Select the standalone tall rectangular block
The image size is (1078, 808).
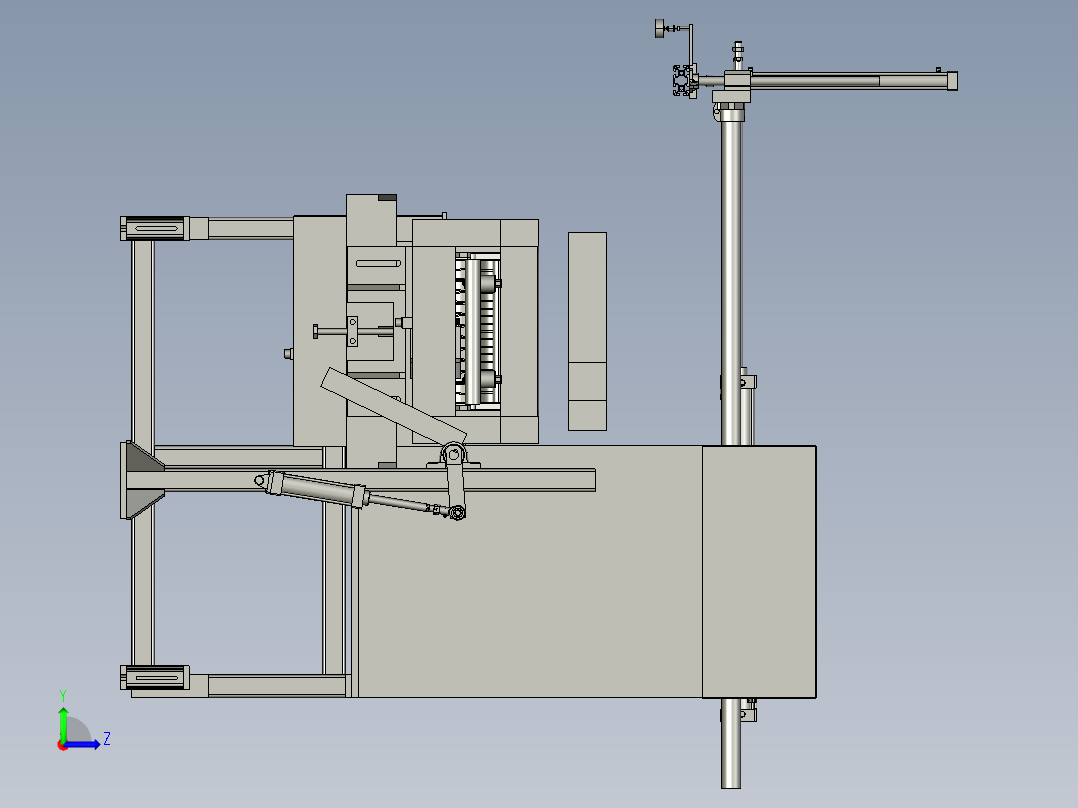click(587, 331)
